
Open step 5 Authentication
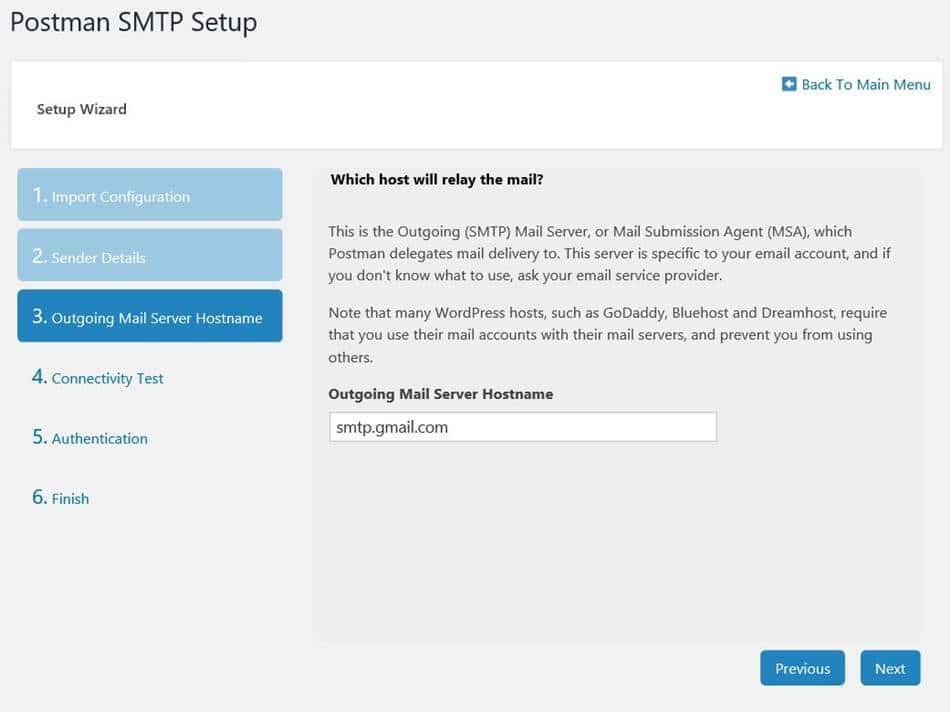coord(89,438)
